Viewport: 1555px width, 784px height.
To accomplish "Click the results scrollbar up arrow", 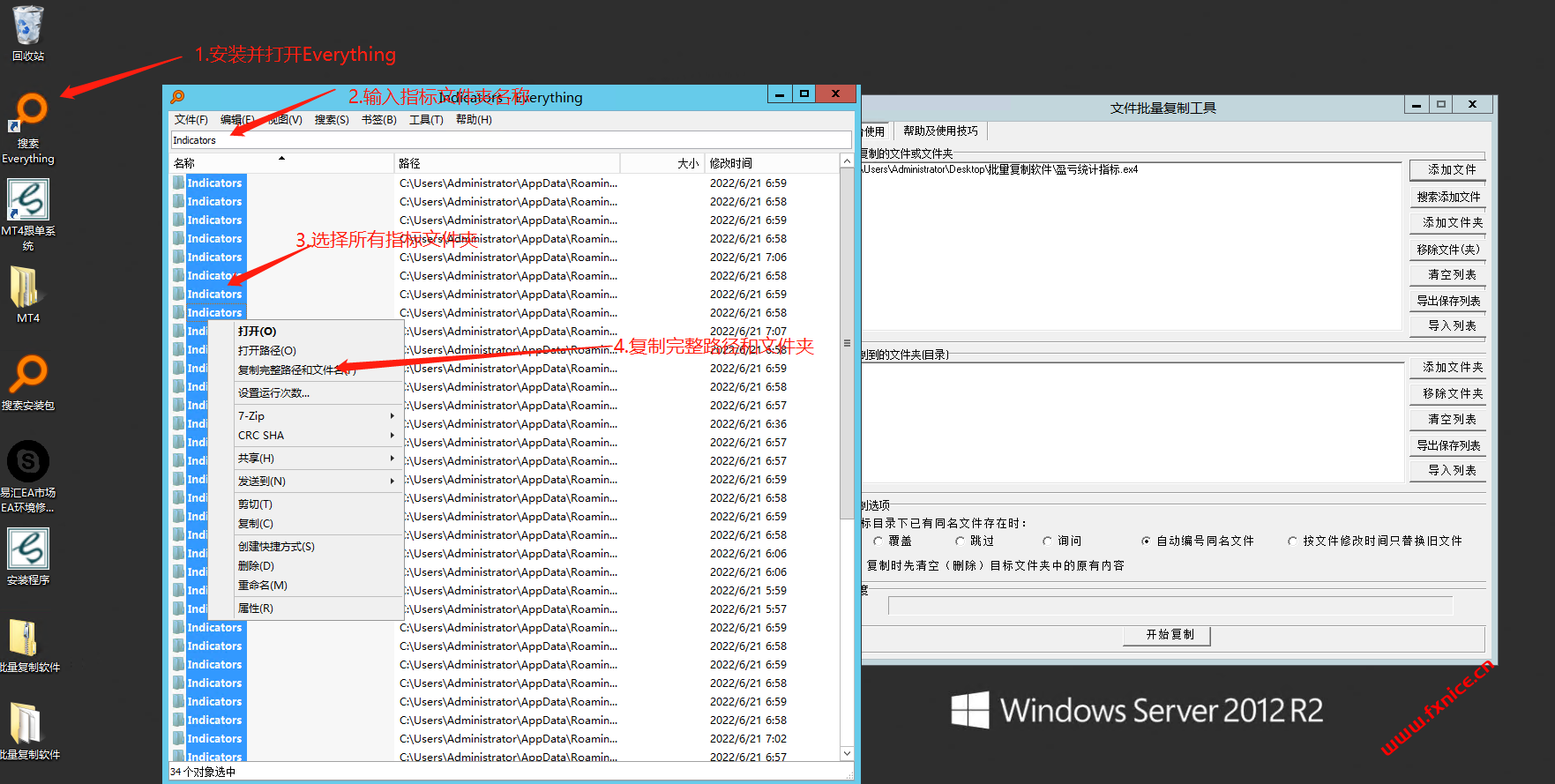I will click(x=847, y=161).
